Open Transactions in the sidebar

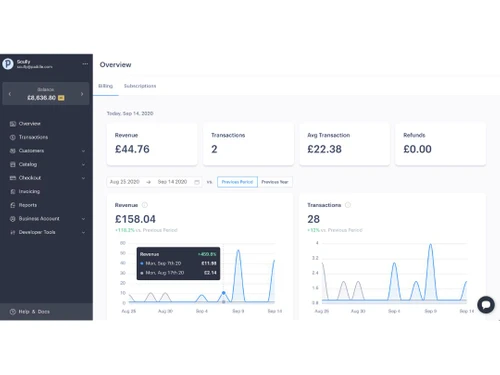click(33, 137)
